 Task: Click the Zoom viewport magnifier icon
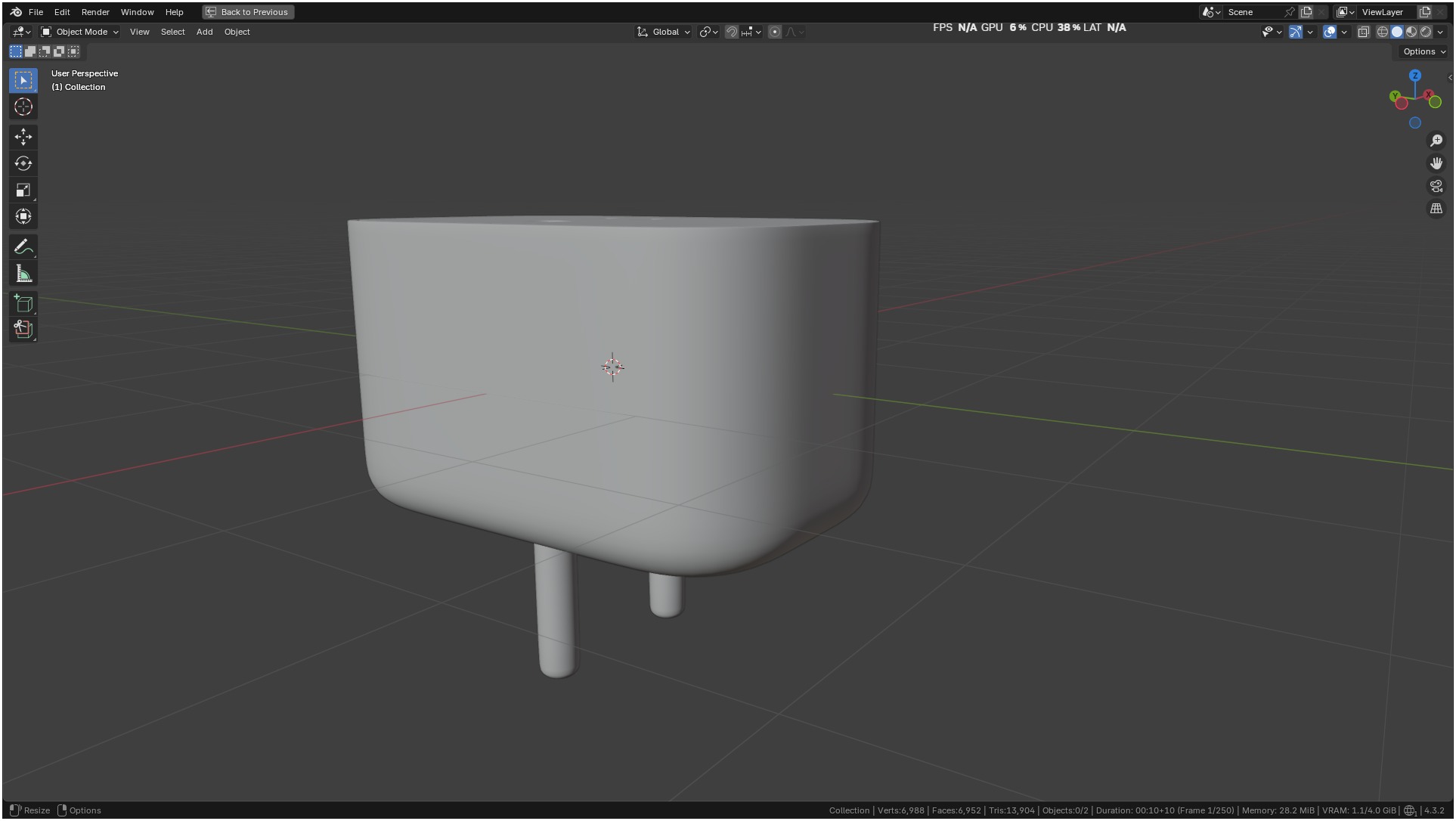[x=1436, y=141]
